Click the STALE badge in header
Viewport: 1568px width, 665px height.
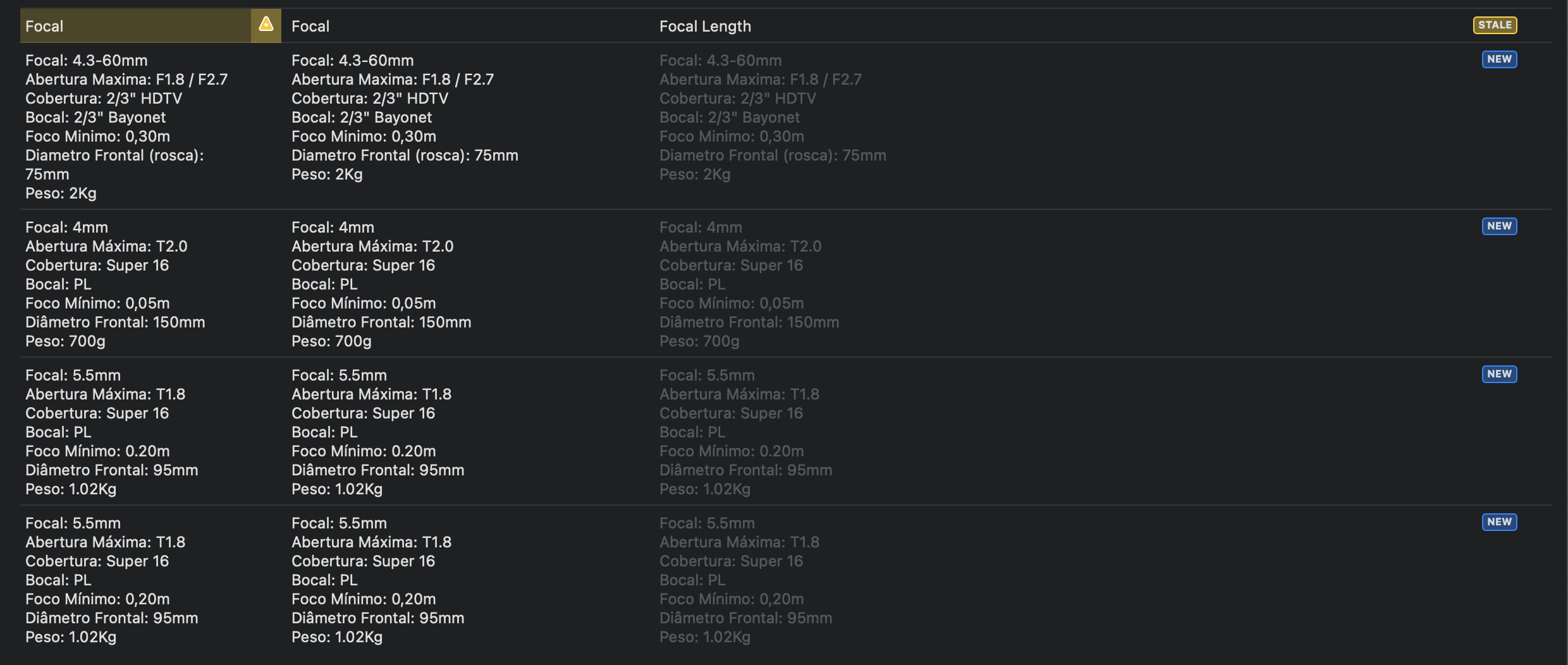pyautogui.click(x=1495, y=25)
